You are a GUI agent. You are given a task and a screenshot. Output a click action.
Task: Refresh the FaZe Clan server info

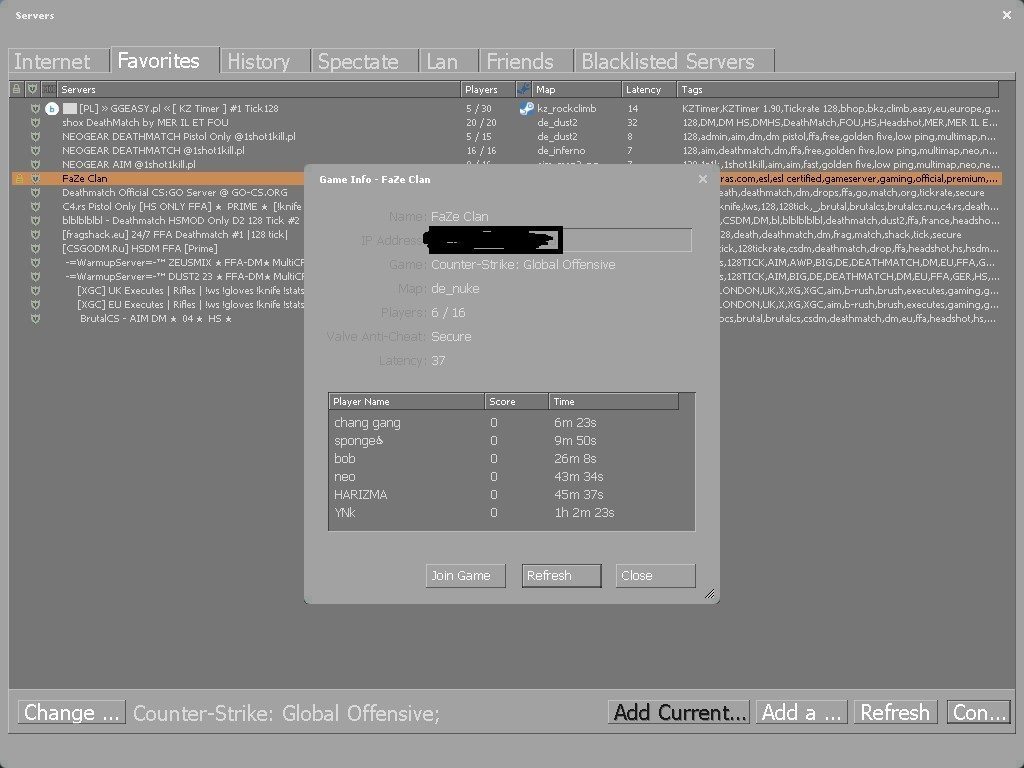click(560, 575)
